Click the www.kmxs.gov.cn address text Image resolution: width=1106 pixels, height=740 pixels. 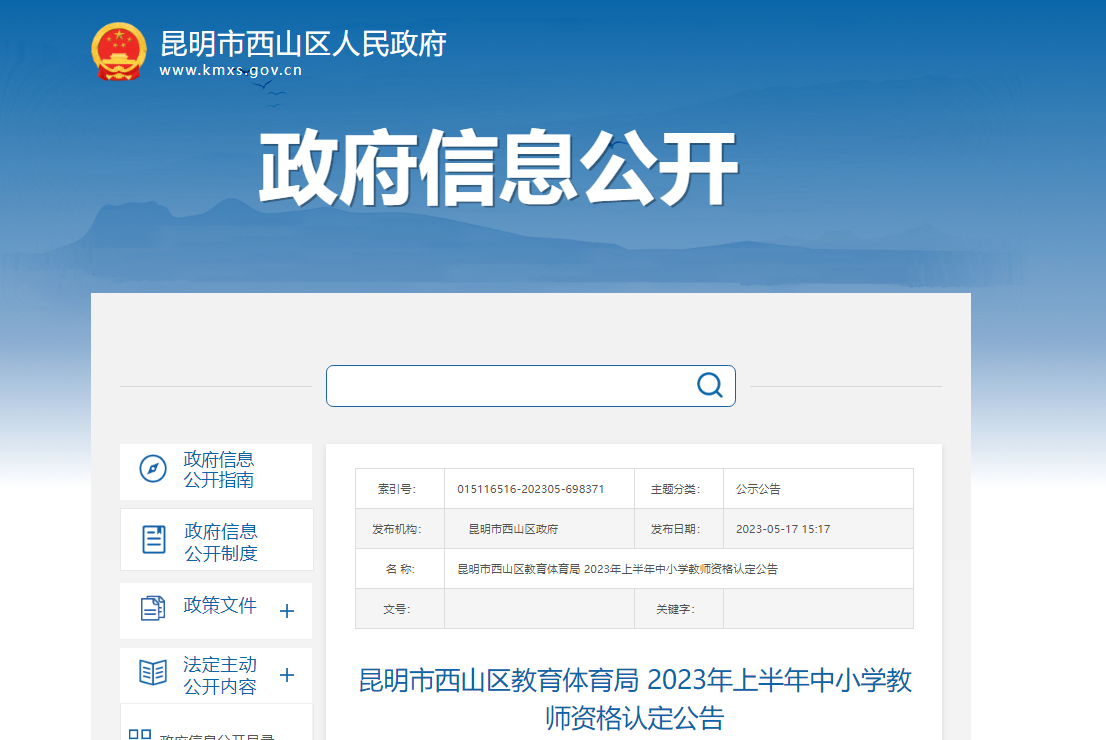tap(231, 71)
